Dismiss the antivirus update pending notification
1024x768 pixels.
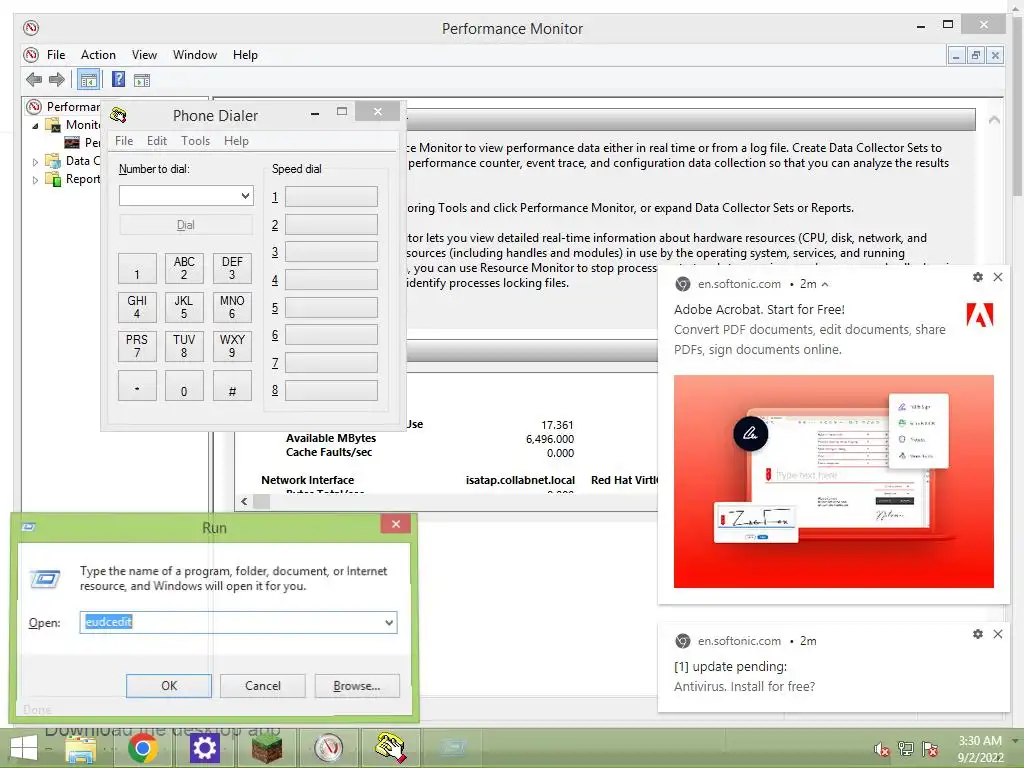coord(998,634)
